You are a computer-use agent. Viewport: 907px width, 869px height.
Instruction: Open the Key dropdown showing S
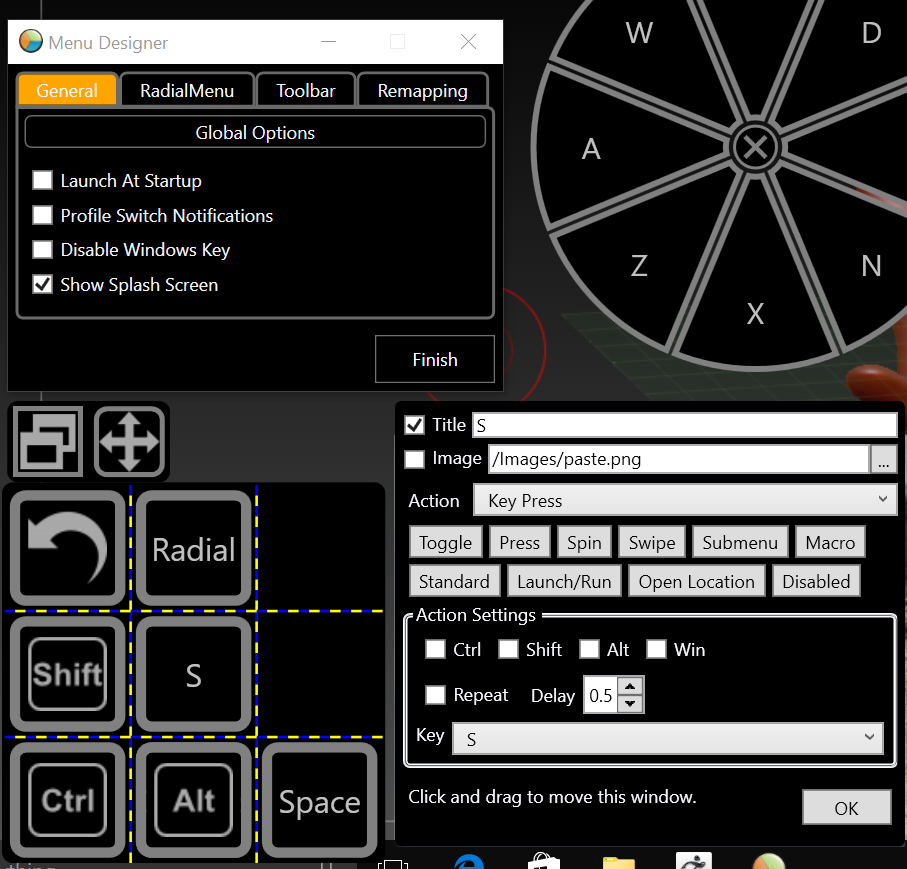[668, 738]
